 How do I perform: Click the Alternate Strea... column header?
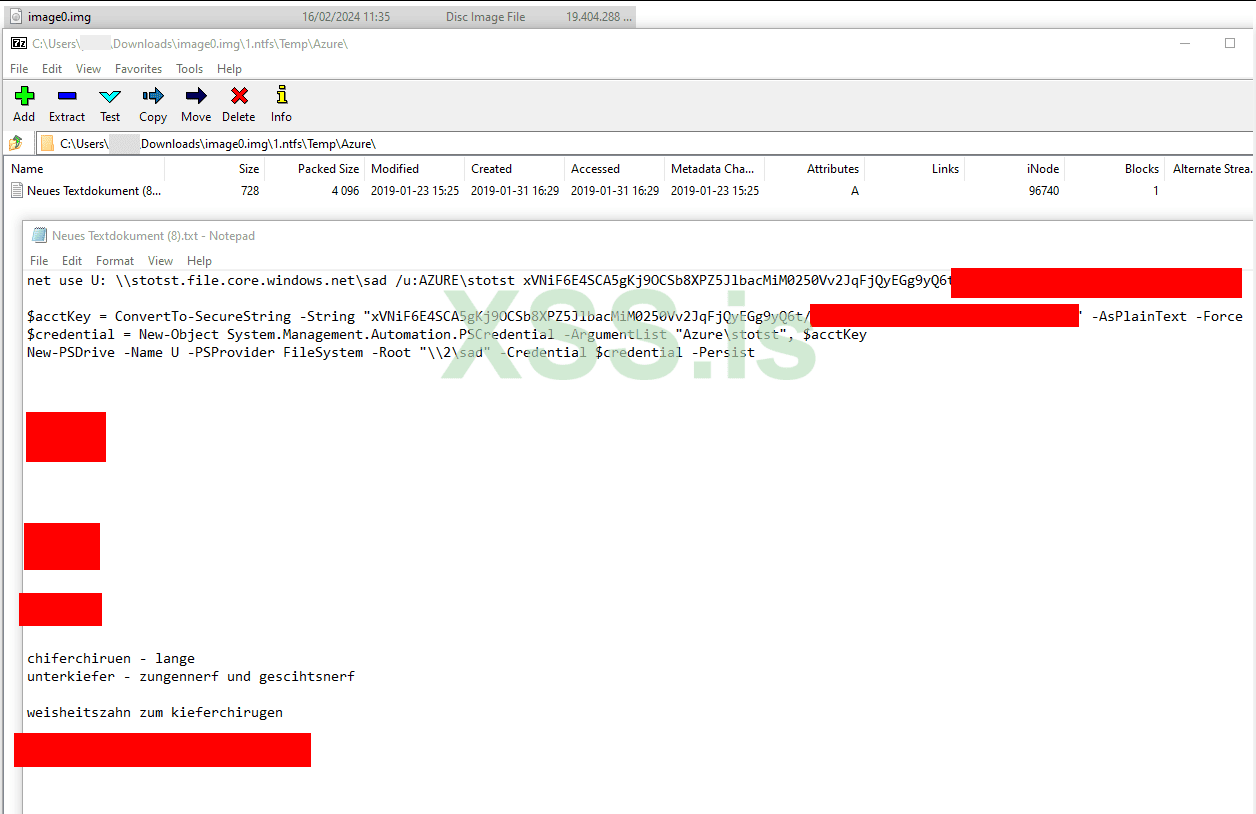click(x=1210, y=169)
